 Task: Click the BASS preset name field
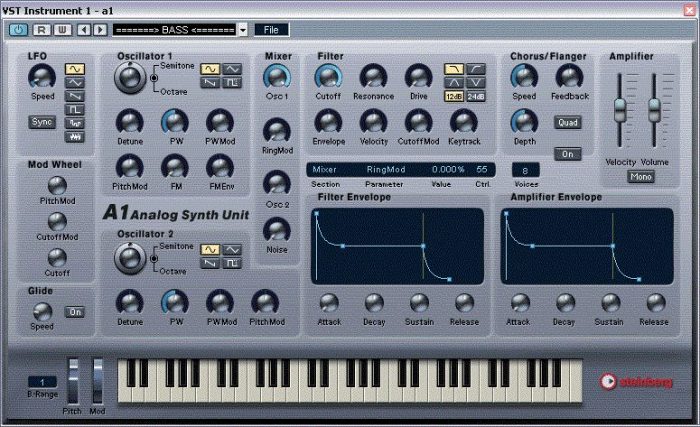175,30
